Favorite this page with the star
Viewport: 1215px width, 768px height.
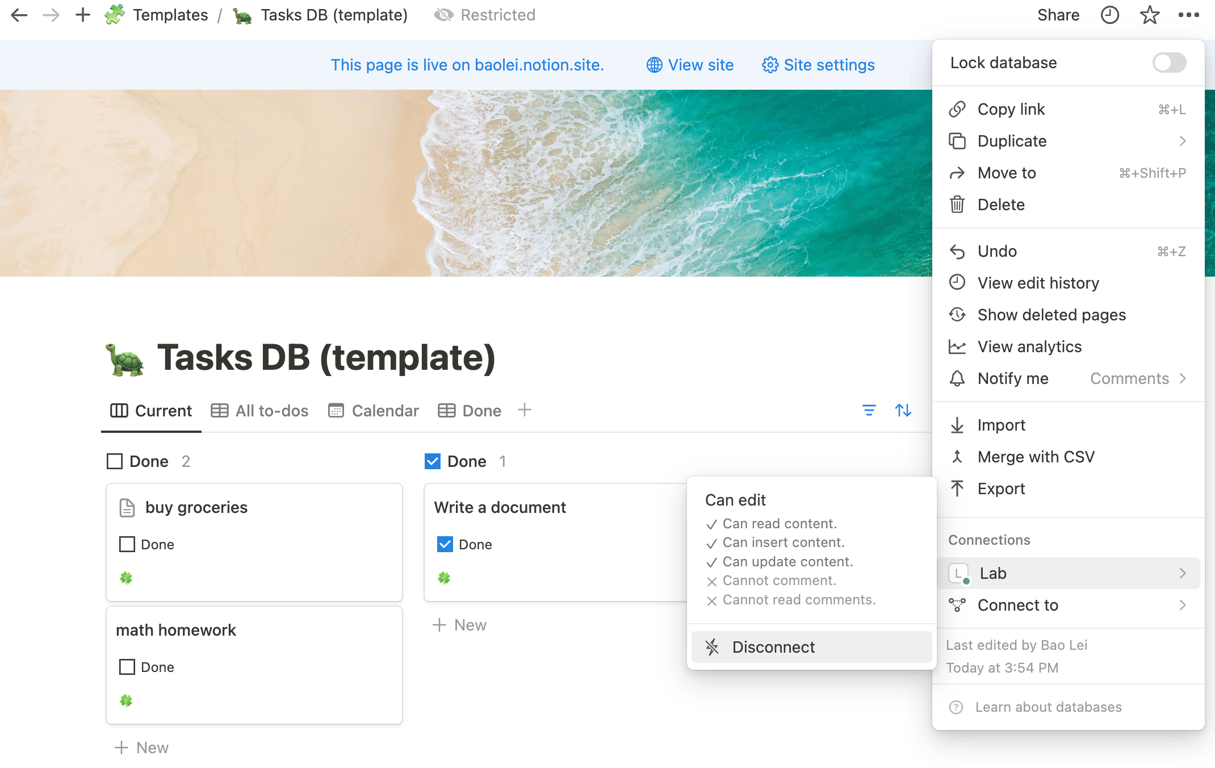[1150, 15]
